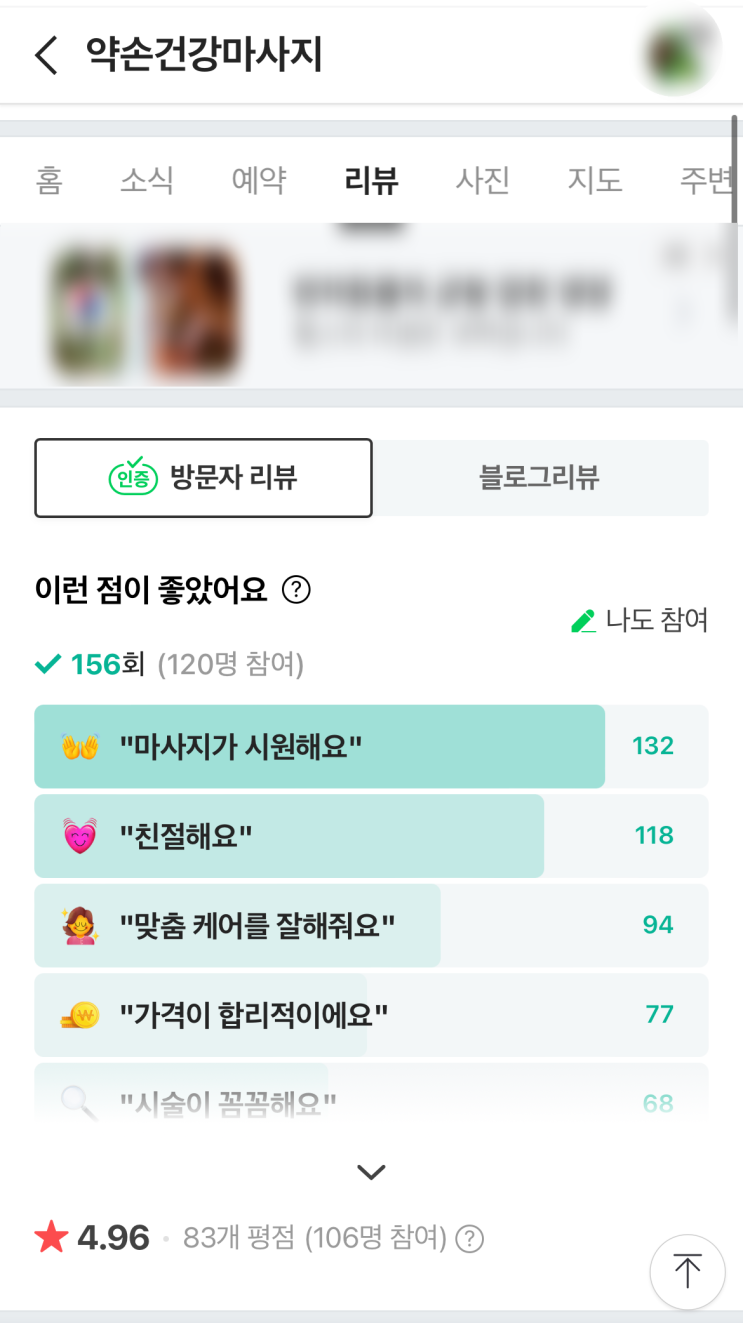Image resolution: width=743 pixels, height=1323 pixels.
Task: Click the help icon next to 평점 참여
Action: point(469,1240)
